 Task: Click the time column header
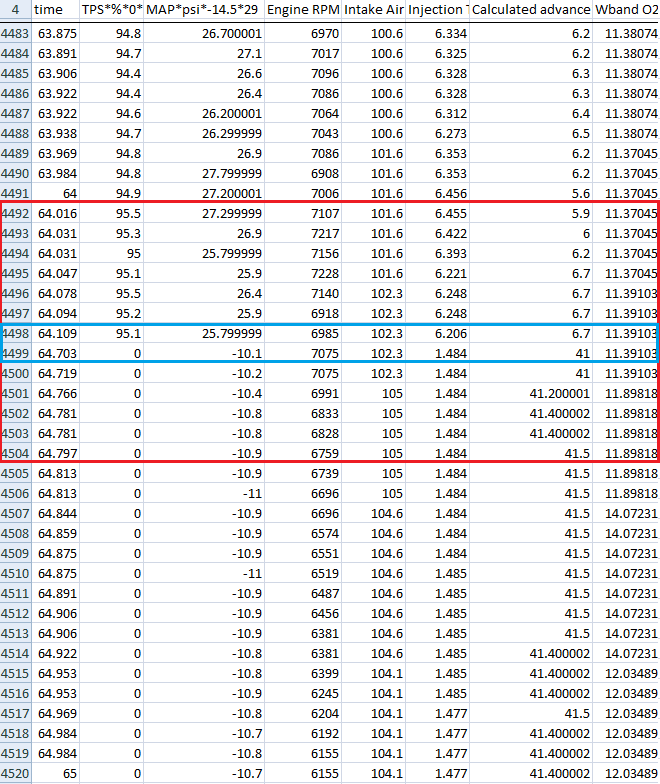coord(56,10)
